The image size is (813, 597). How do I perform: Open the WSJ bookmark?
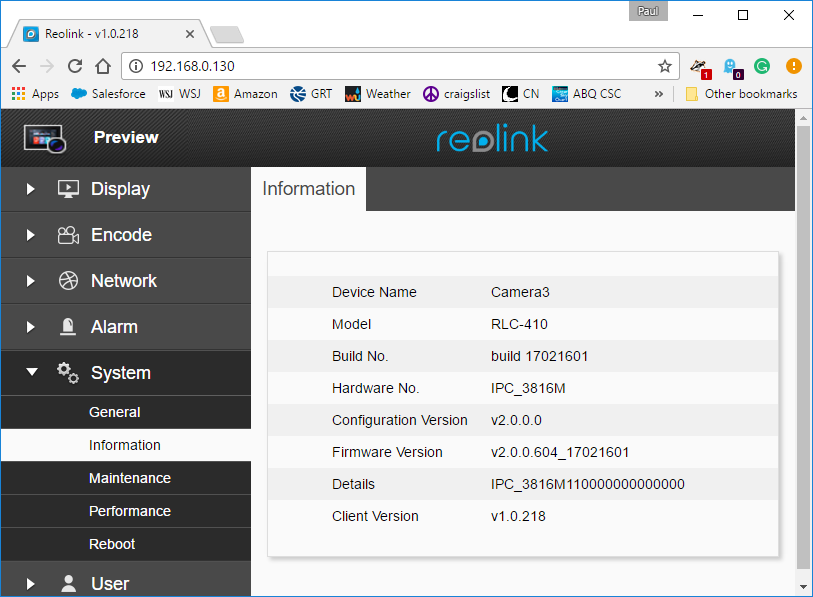pos(179,94)
